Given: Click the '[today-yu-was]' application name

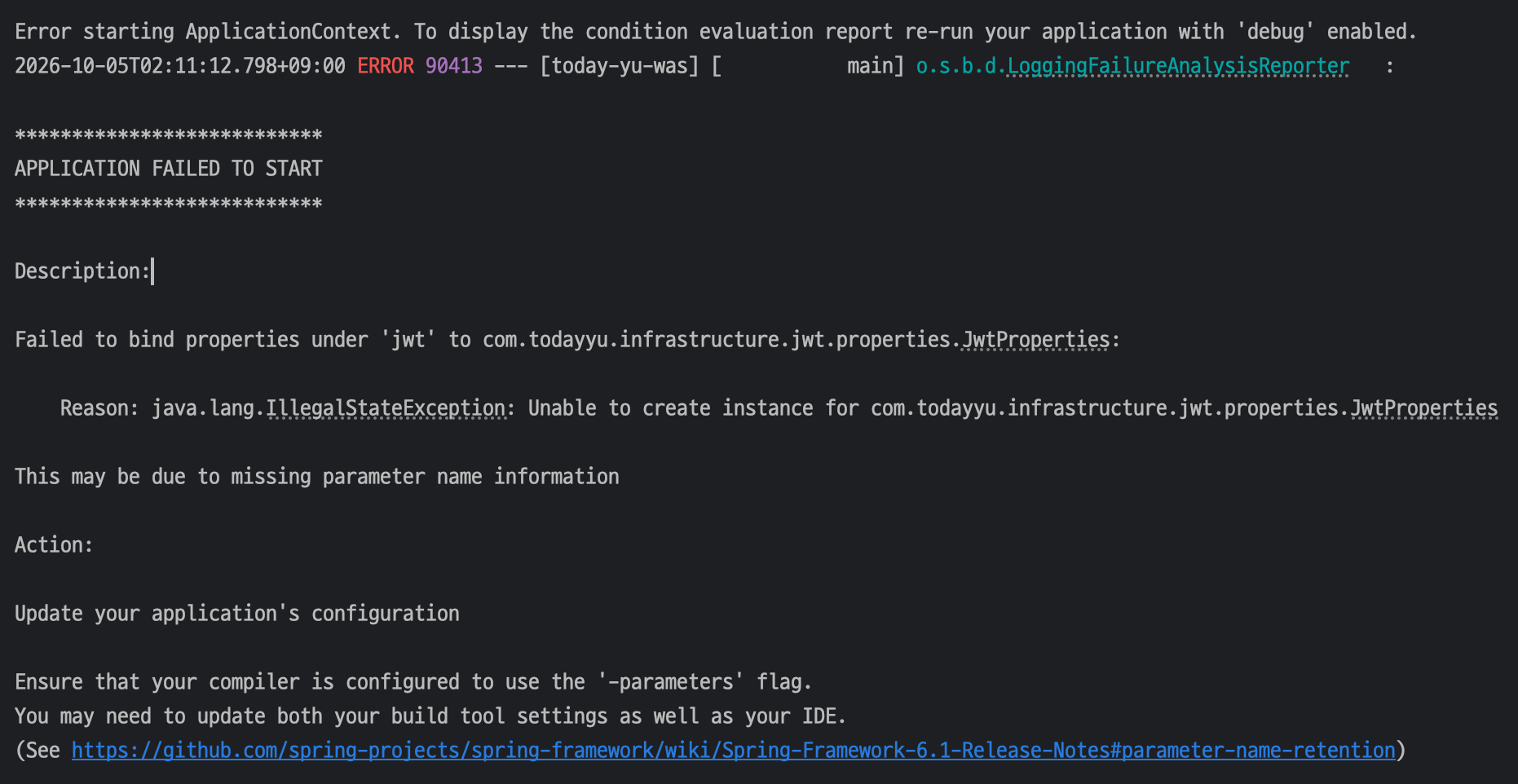Looking at the screenshot, I should click(x=620, y=66).
